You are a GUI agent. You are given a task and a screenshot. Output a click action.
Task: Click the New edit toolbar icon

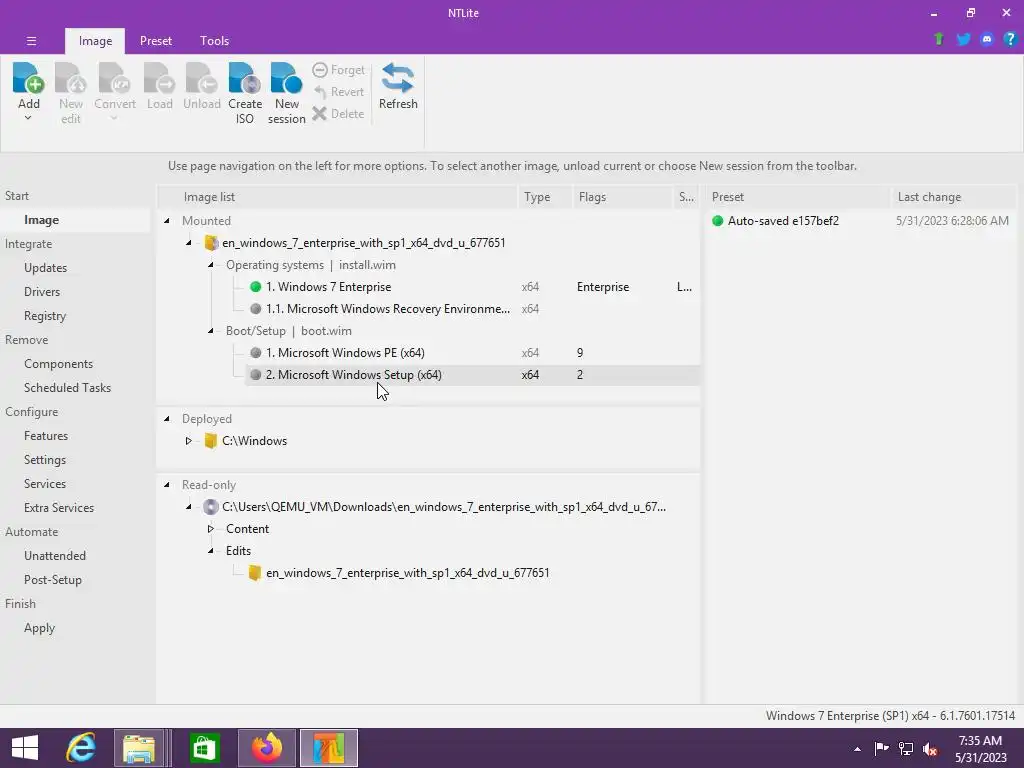(71, 78)
